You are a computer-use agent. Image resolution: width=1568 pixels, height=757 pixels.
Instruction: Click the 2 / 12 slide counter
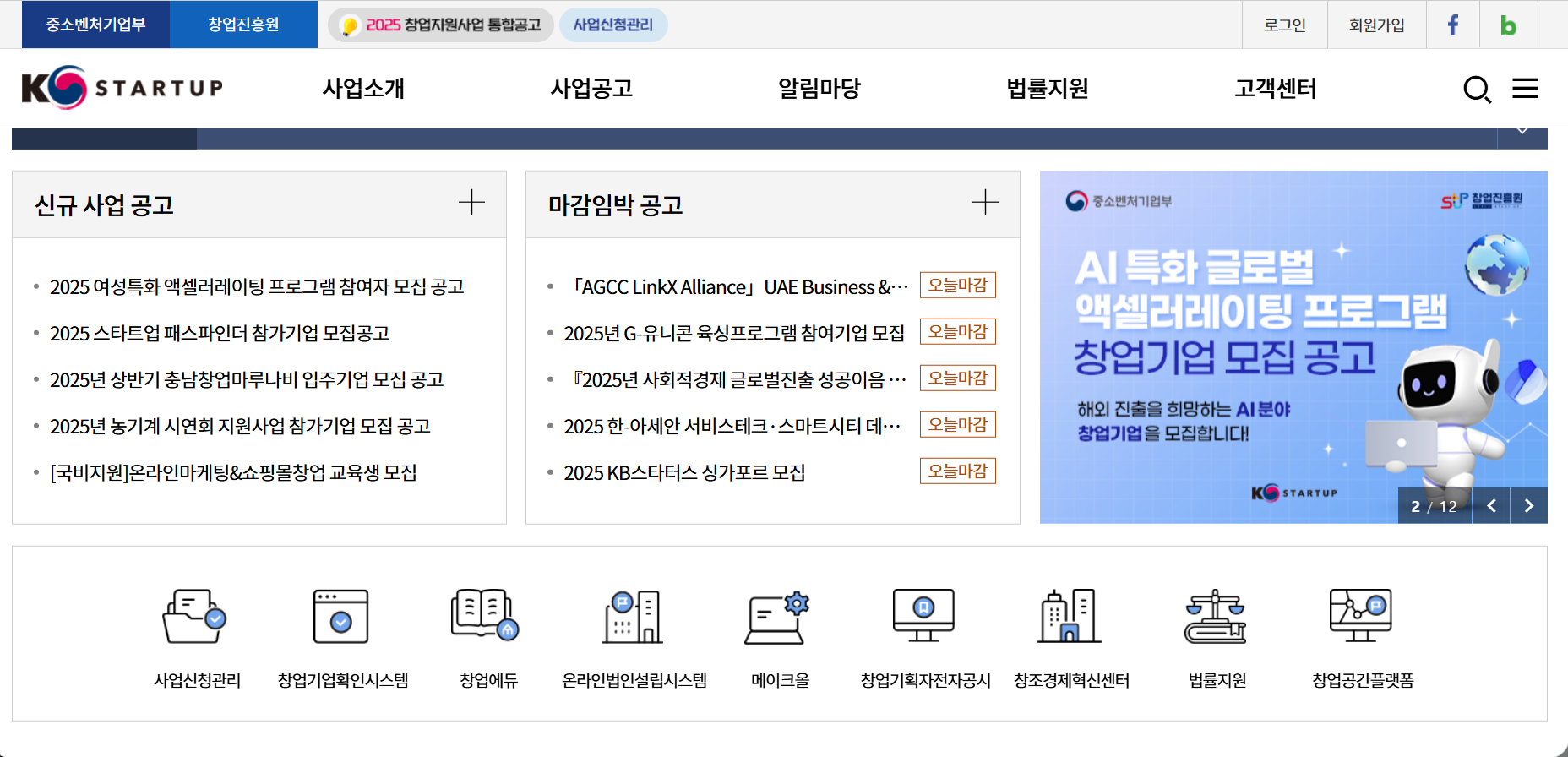coord(1434,506)
